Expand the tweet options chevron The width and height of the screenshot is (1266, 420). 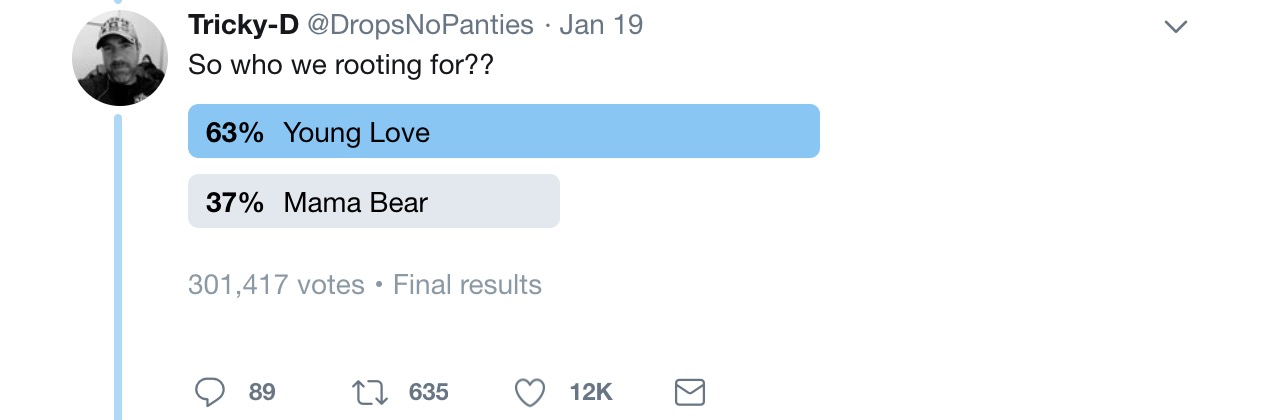click(x=1176, y=27)
